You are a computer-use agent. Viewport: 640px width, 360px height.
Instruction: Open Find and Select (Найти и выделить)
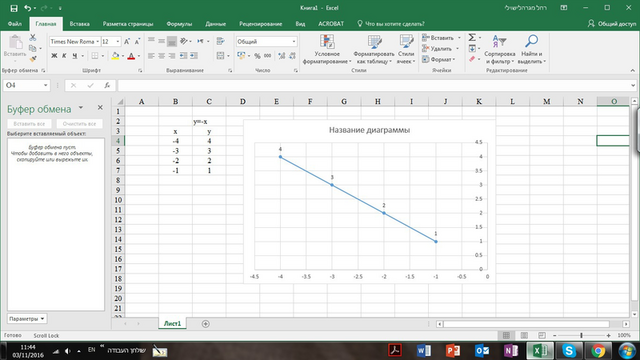(531, 49)
